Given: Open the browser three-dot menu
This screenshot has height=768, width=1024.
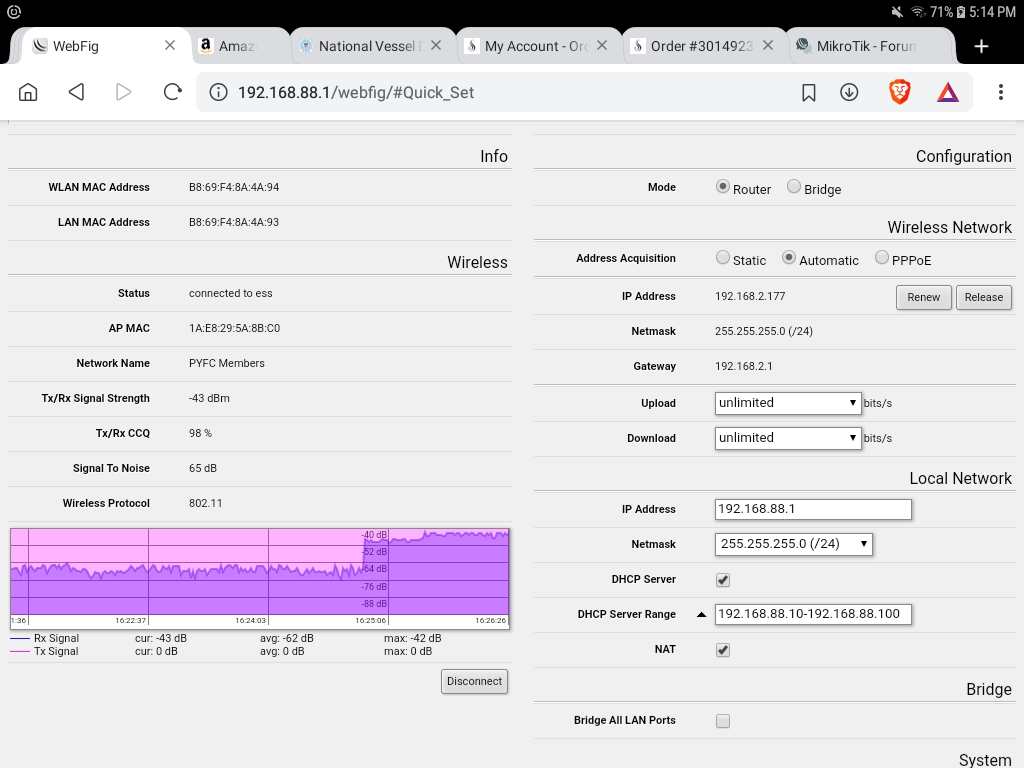Looking at the screenshot, I should [999, 91].
